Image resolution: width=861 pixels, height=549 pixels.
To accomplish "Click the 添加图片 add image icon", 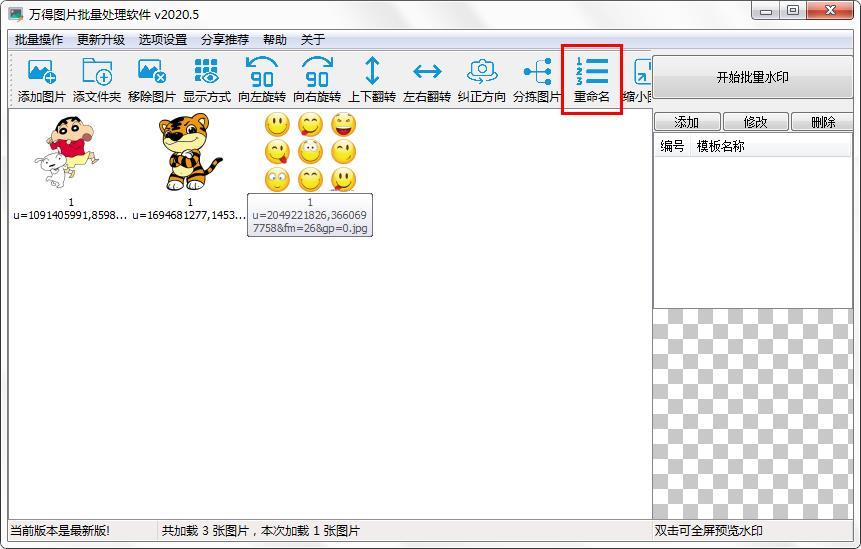I will 42,80.
